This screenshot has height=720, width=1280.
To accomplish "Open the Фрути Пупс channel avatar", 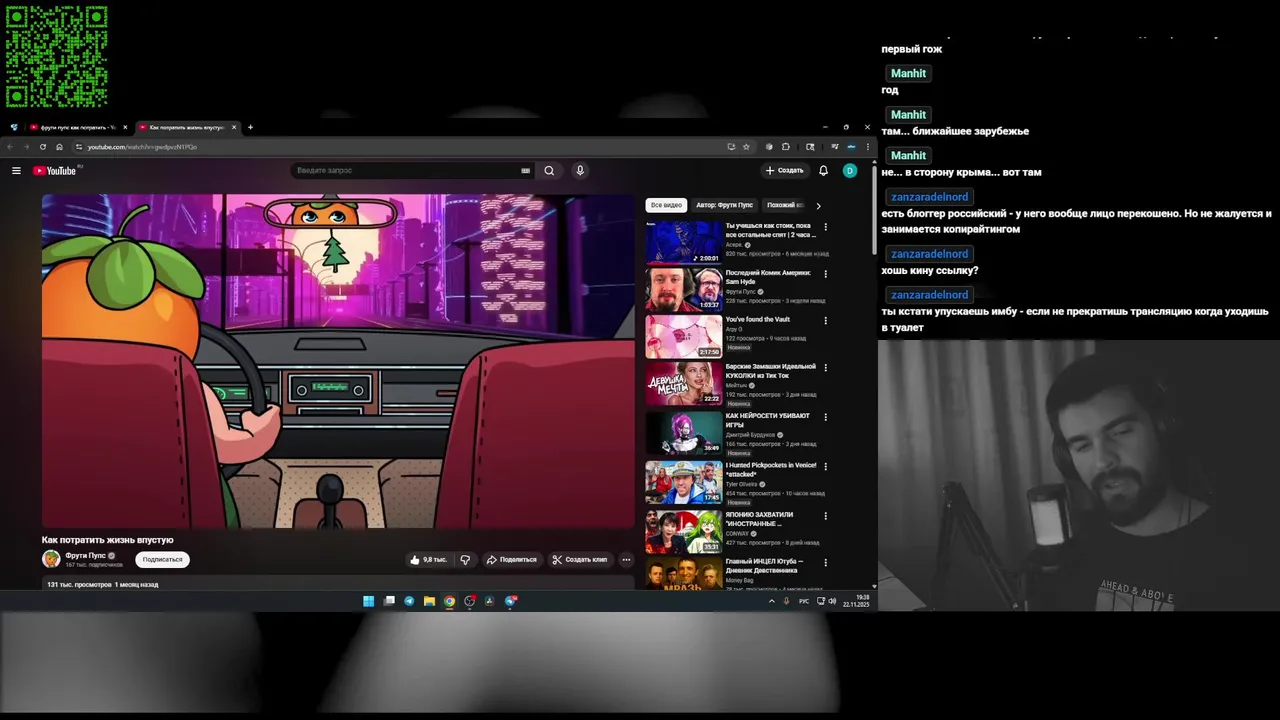I will coord(51,559).
